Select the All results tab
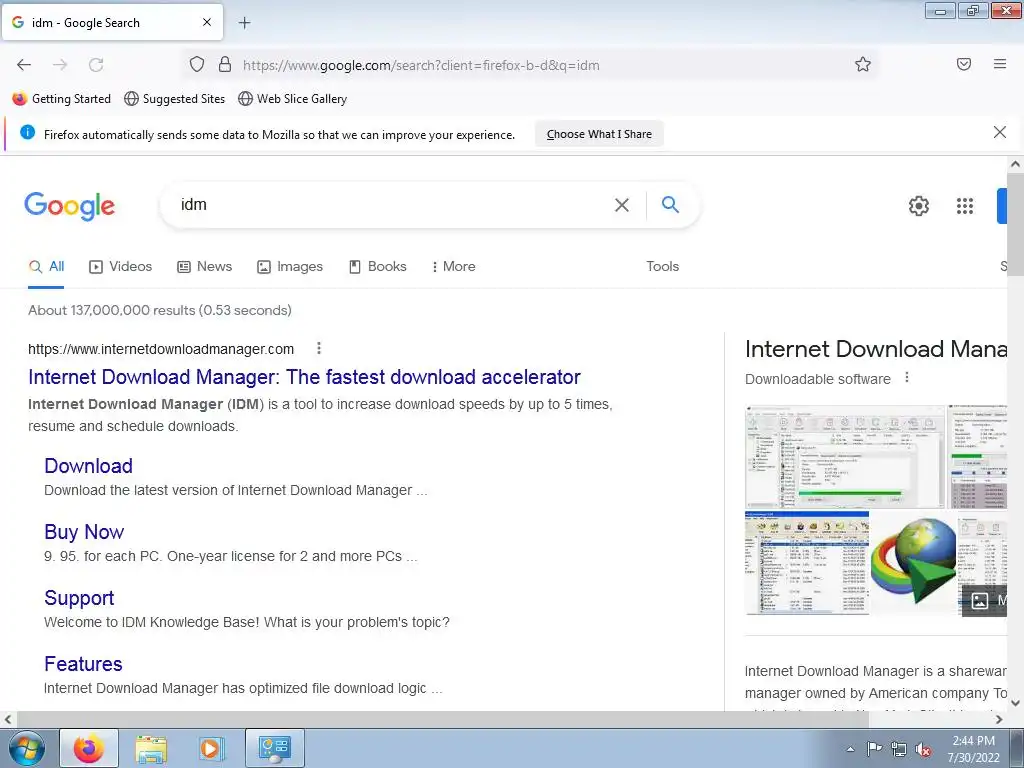Image resolution: width=1024 pixels, height=768 pixels. pyautogui.click(x=46, y=266)
